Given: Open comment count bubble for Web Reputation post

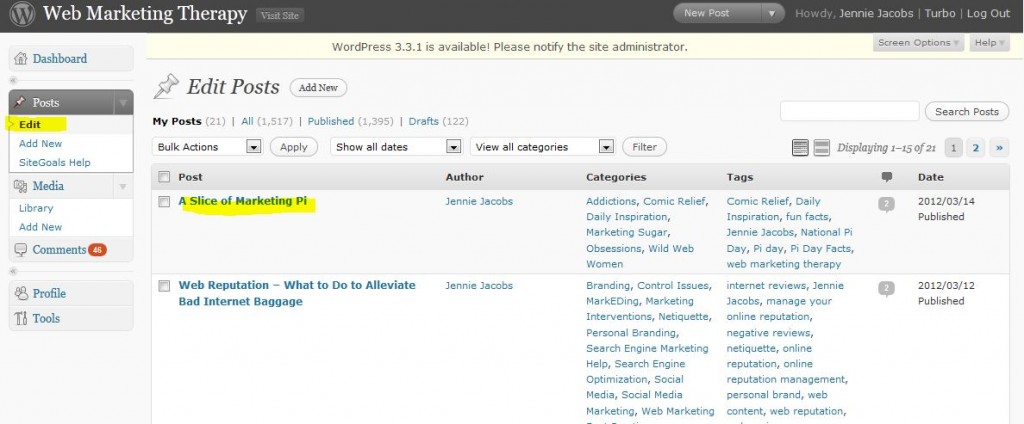Looking at the screenshot, I should (886, 289).
